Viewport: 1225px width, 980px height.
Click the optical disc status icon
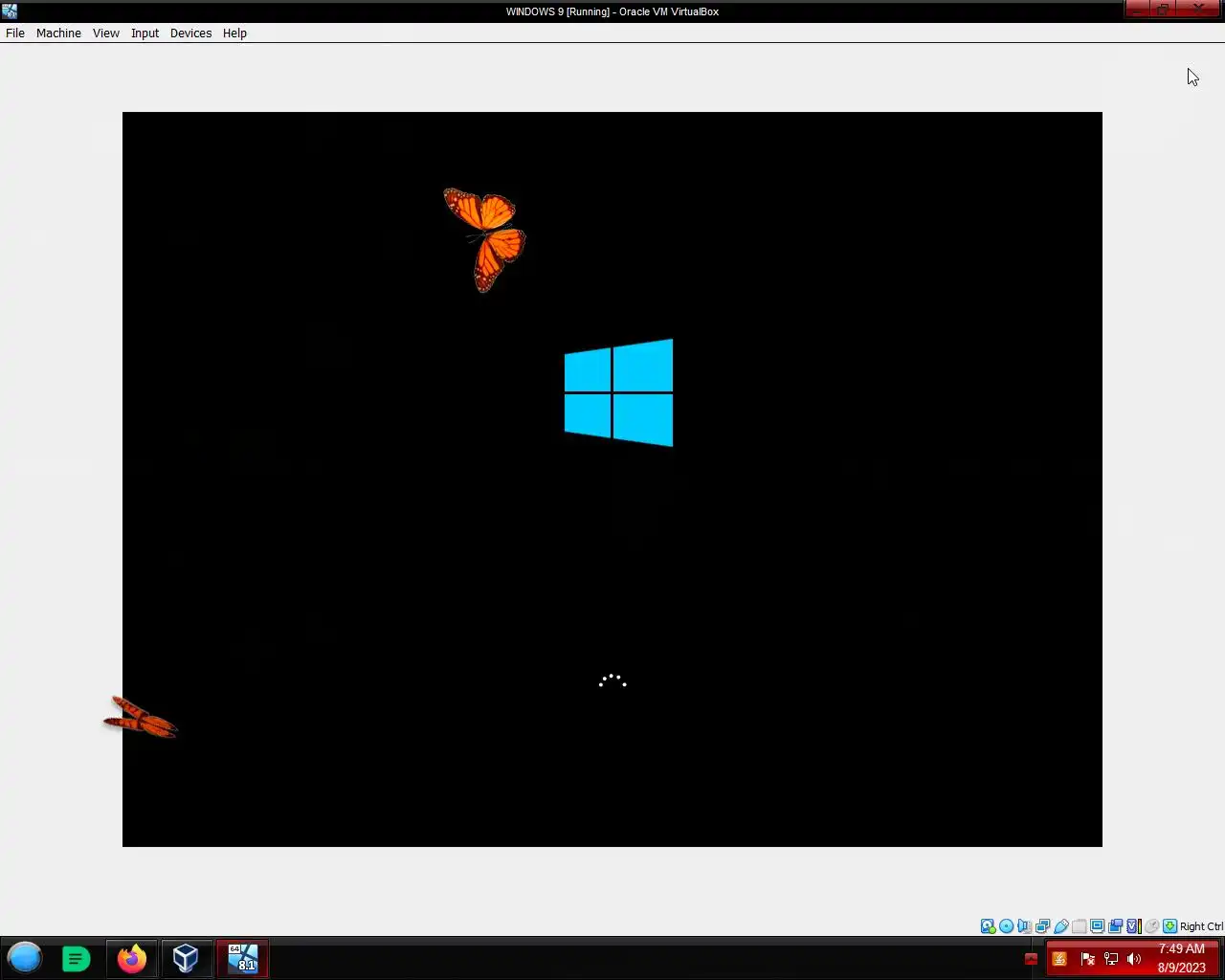[1006, 926]
